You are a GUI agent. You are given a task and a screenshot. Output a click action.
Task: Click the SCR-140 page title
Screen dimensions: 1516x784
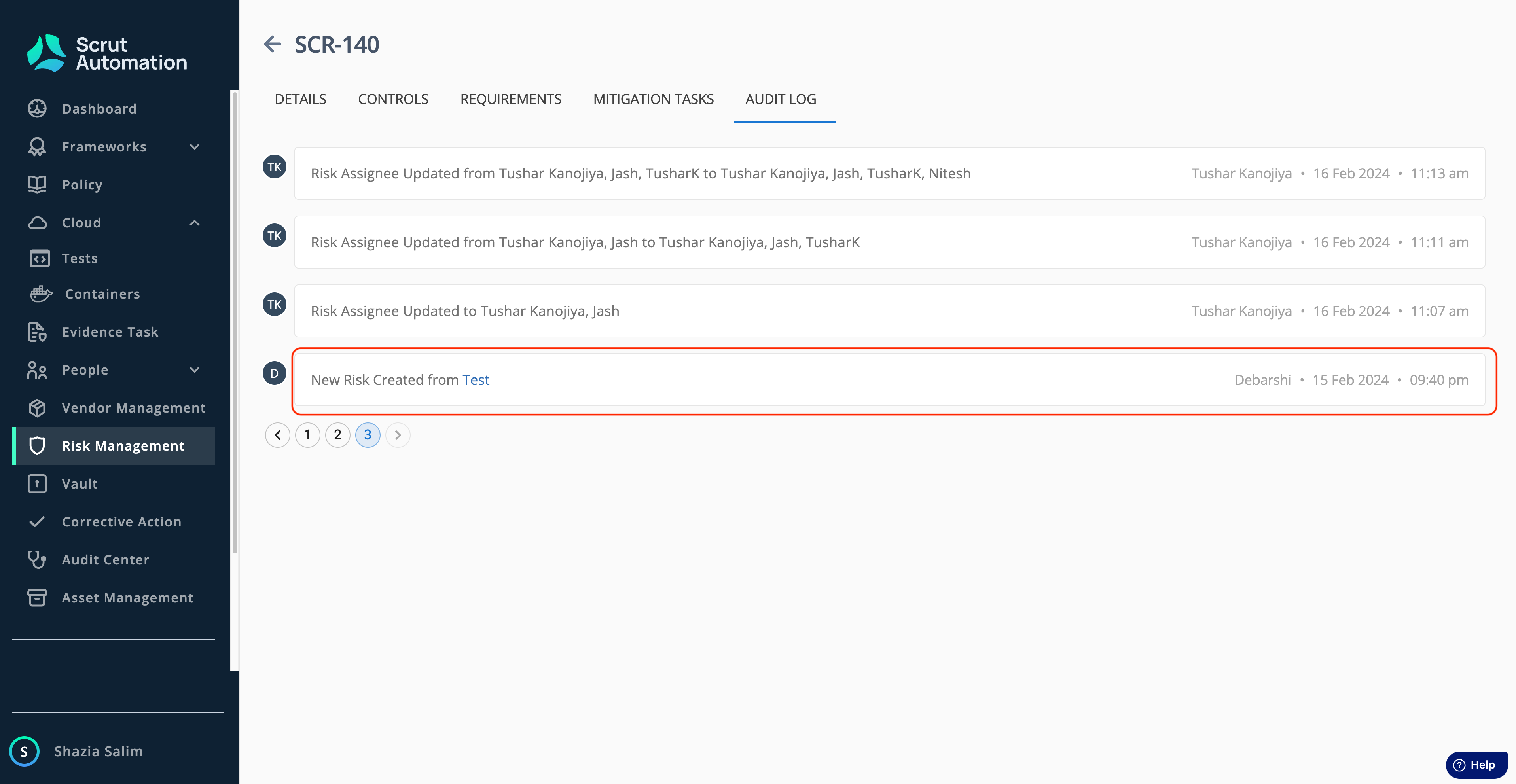coord(337,44)
